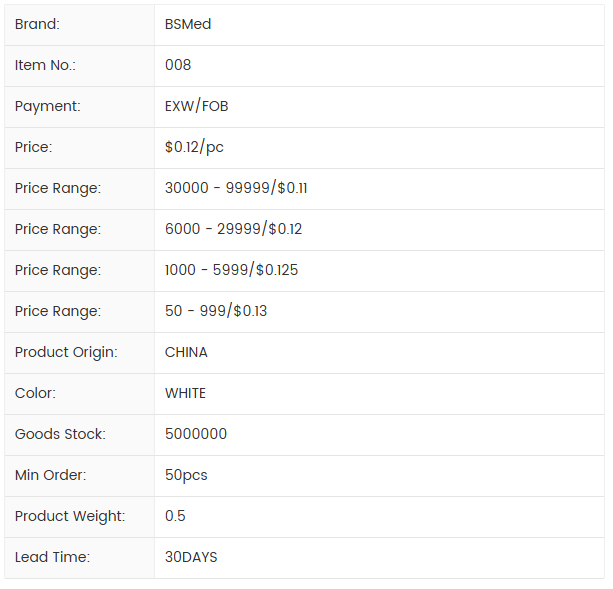This screenshot has width=613, height=589.
Task: Click the $0.12/pc price value
Action: click(x=194, y=147)
